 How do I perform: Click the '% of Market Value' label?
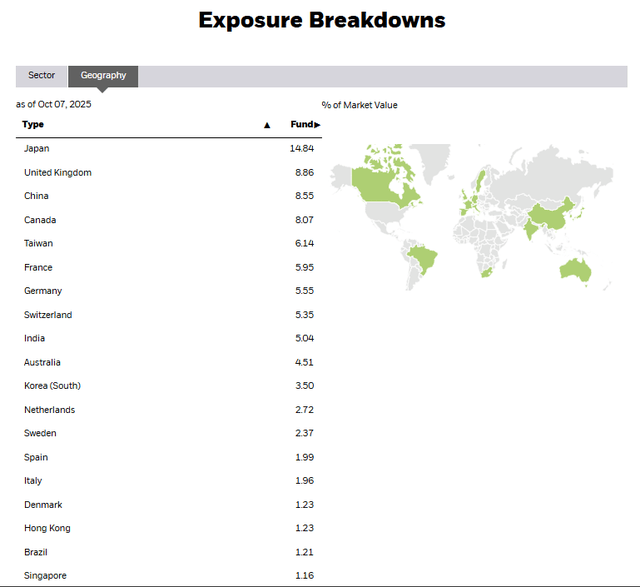tap(360, 105)
